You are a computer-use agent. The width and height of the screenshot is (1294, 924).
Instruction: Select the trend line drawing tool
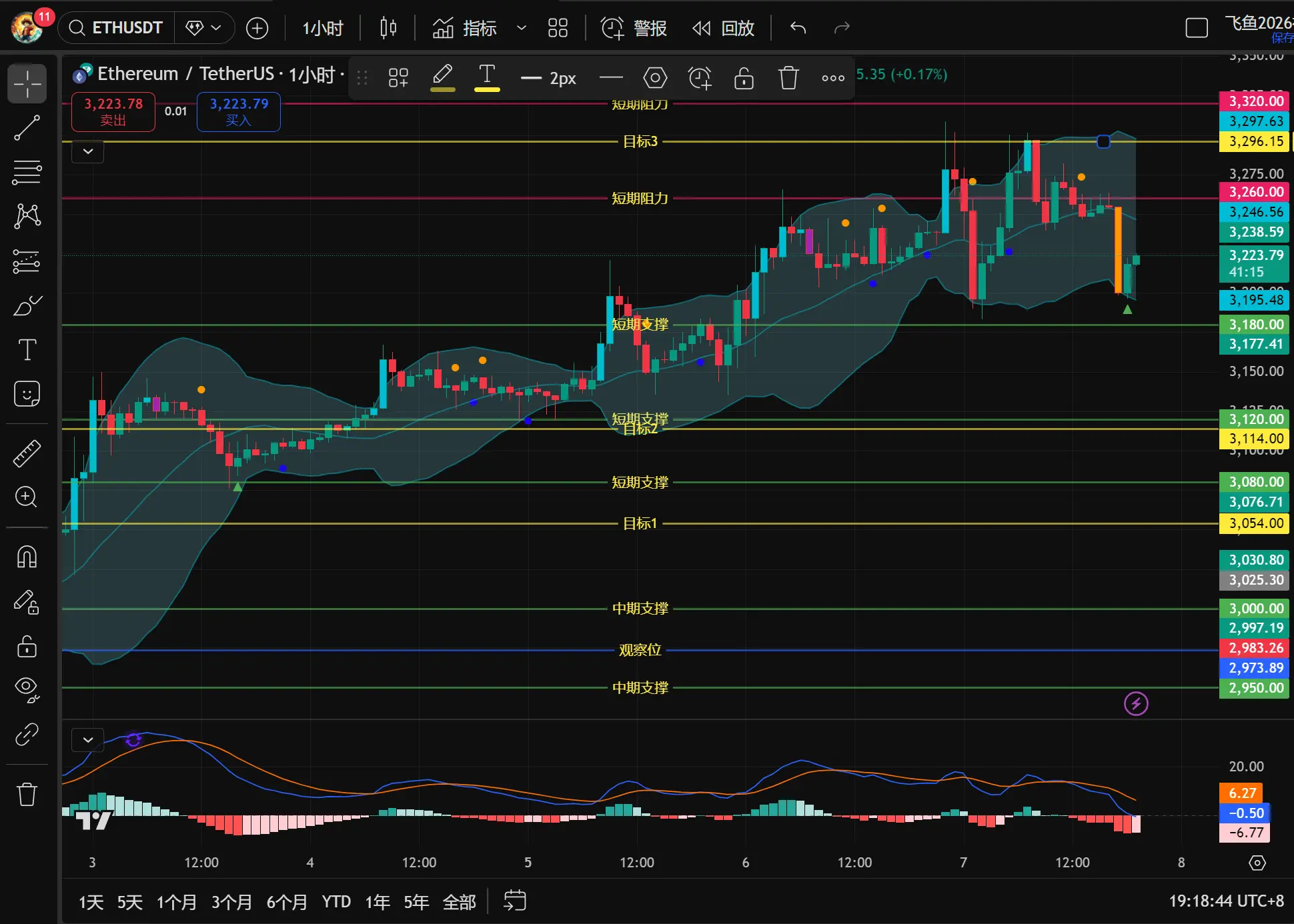coord(27,128)
